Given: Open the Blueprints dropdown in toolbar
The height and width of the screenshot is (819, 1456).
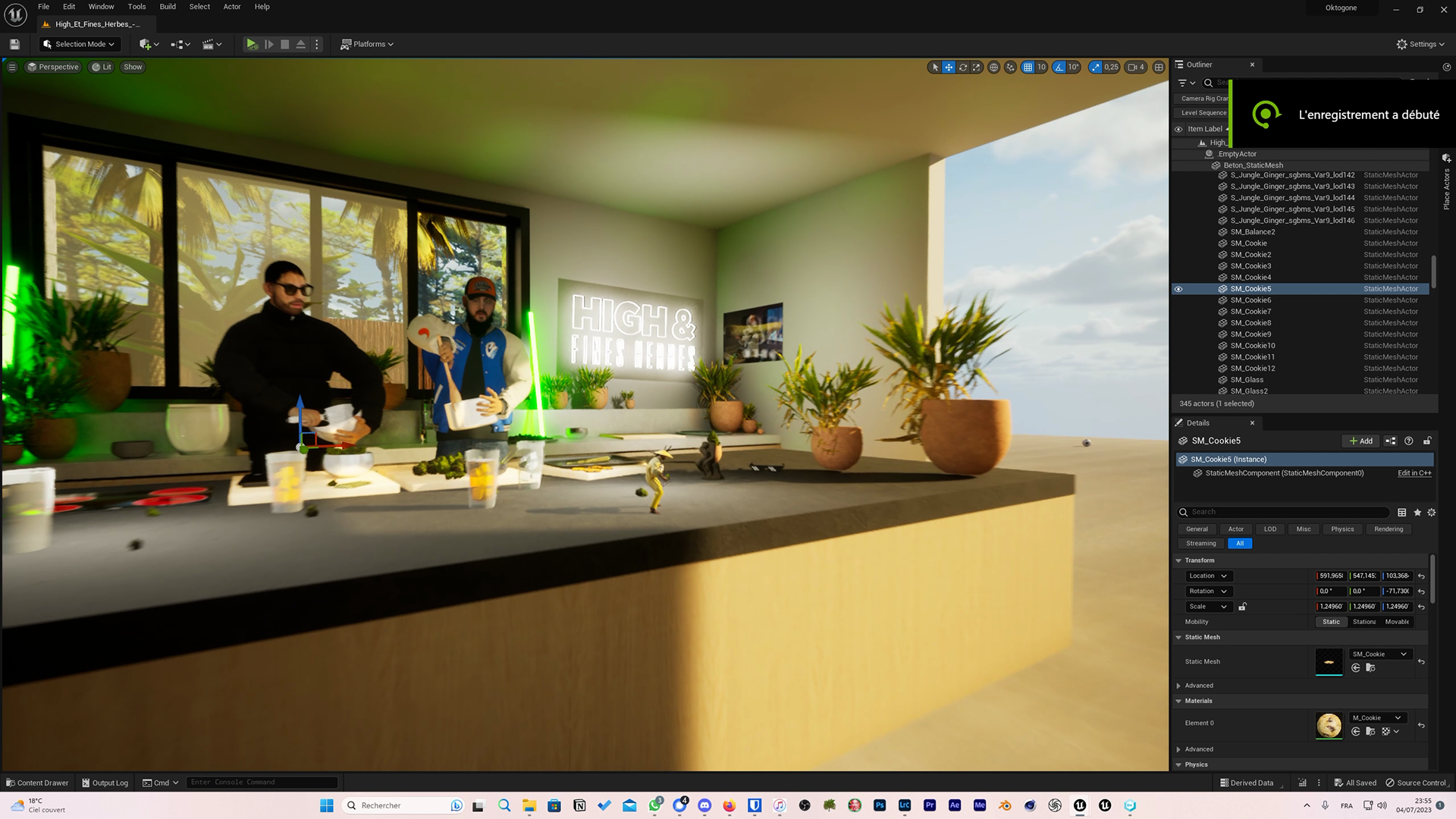Looking at the screenshot, I should 180,44.
